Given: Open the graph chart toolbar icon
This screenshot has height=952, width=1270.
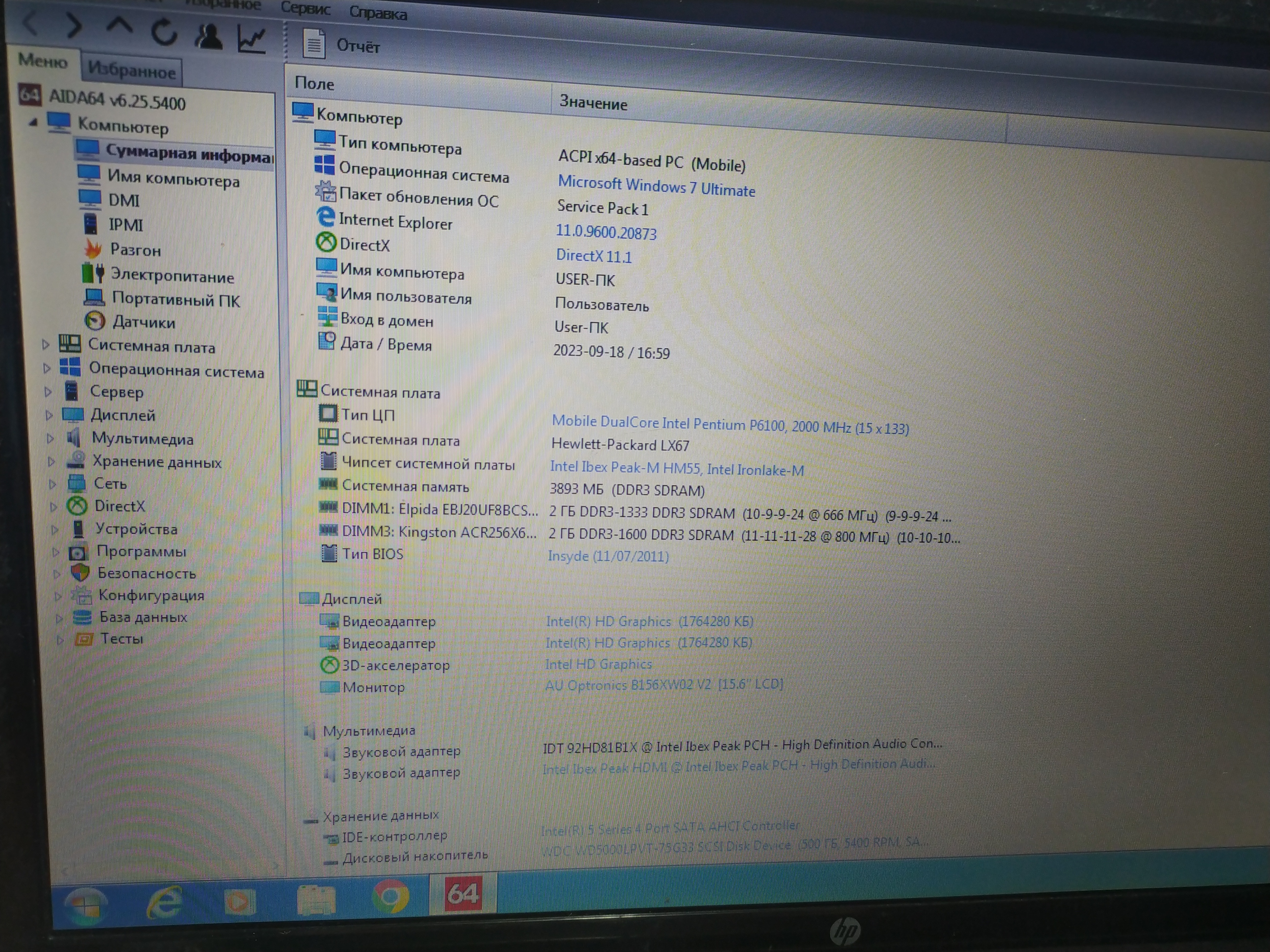Looking at the screenshot, I should click(x=252, y=39).
